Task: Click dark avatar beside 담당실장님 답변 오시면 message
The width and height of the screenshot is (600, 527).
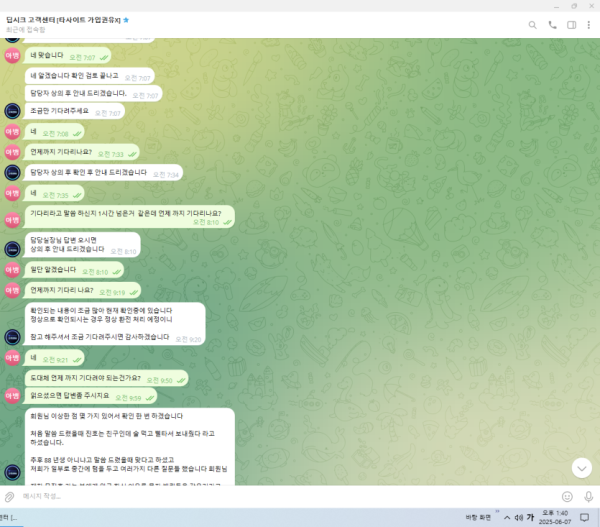Action: pos(12,250)
